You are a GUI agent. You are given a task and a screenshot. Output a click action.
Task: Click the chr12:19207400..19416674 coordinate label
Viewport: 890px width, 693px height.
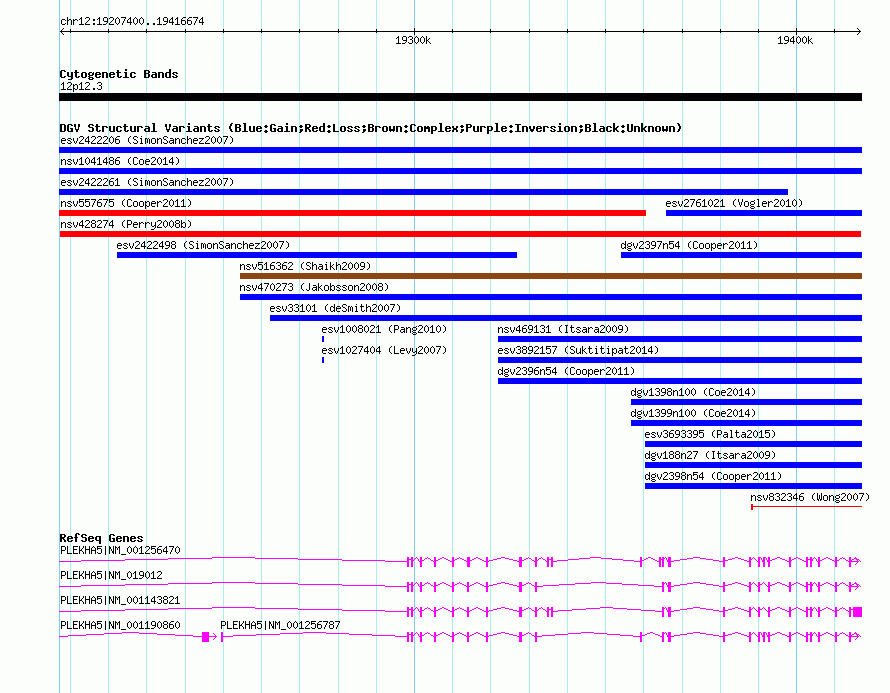(x=132, y=21)
